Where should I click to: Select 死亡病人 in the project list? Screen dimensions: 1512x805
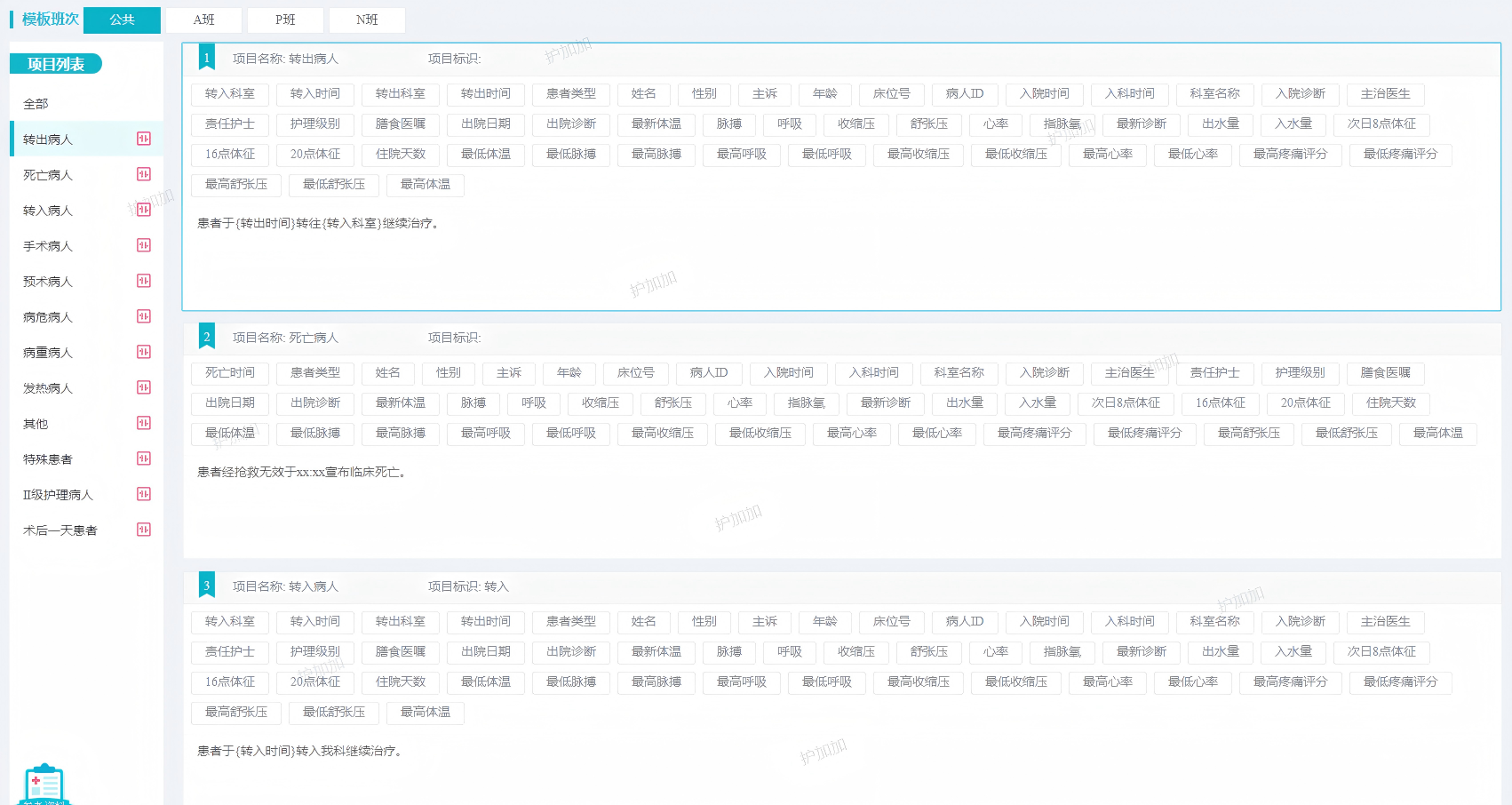(86, 175)
